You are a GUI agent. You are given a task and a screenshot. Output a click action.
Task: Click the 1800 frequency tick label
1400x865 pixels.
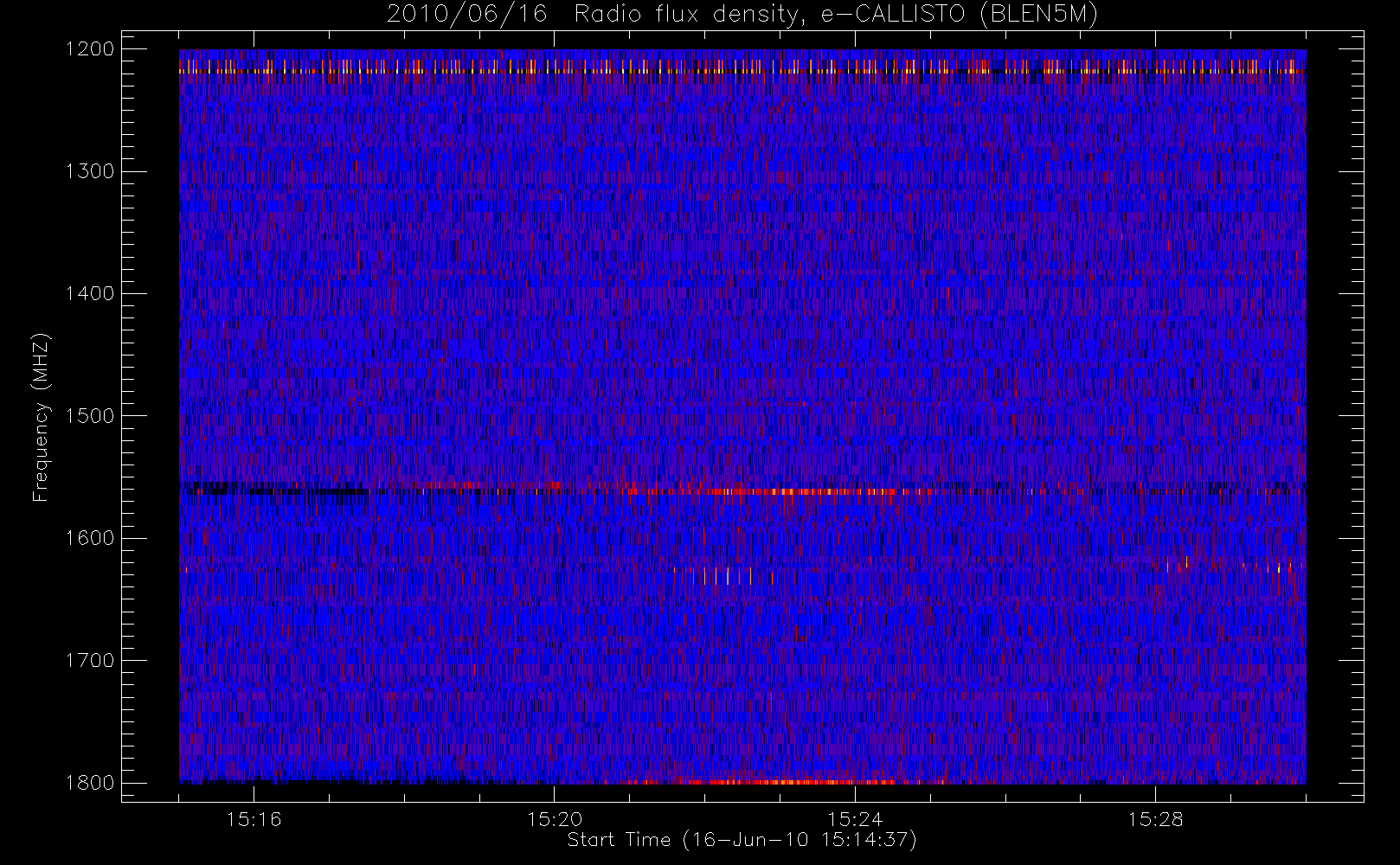90,782
